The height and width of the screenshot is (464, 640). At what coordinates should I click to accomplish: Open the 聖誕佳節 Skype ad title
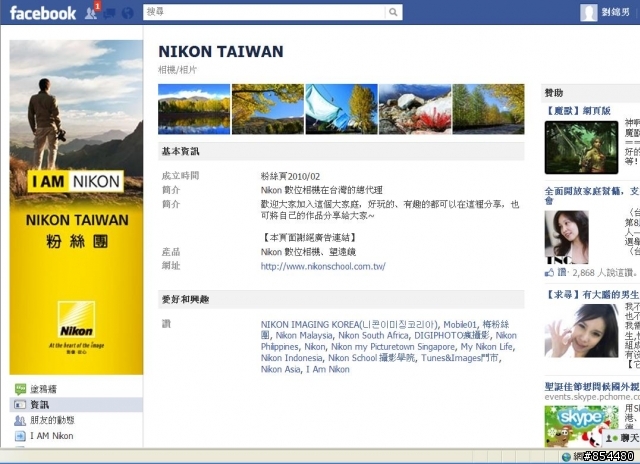pyautogui.click(x=592, y=386)
